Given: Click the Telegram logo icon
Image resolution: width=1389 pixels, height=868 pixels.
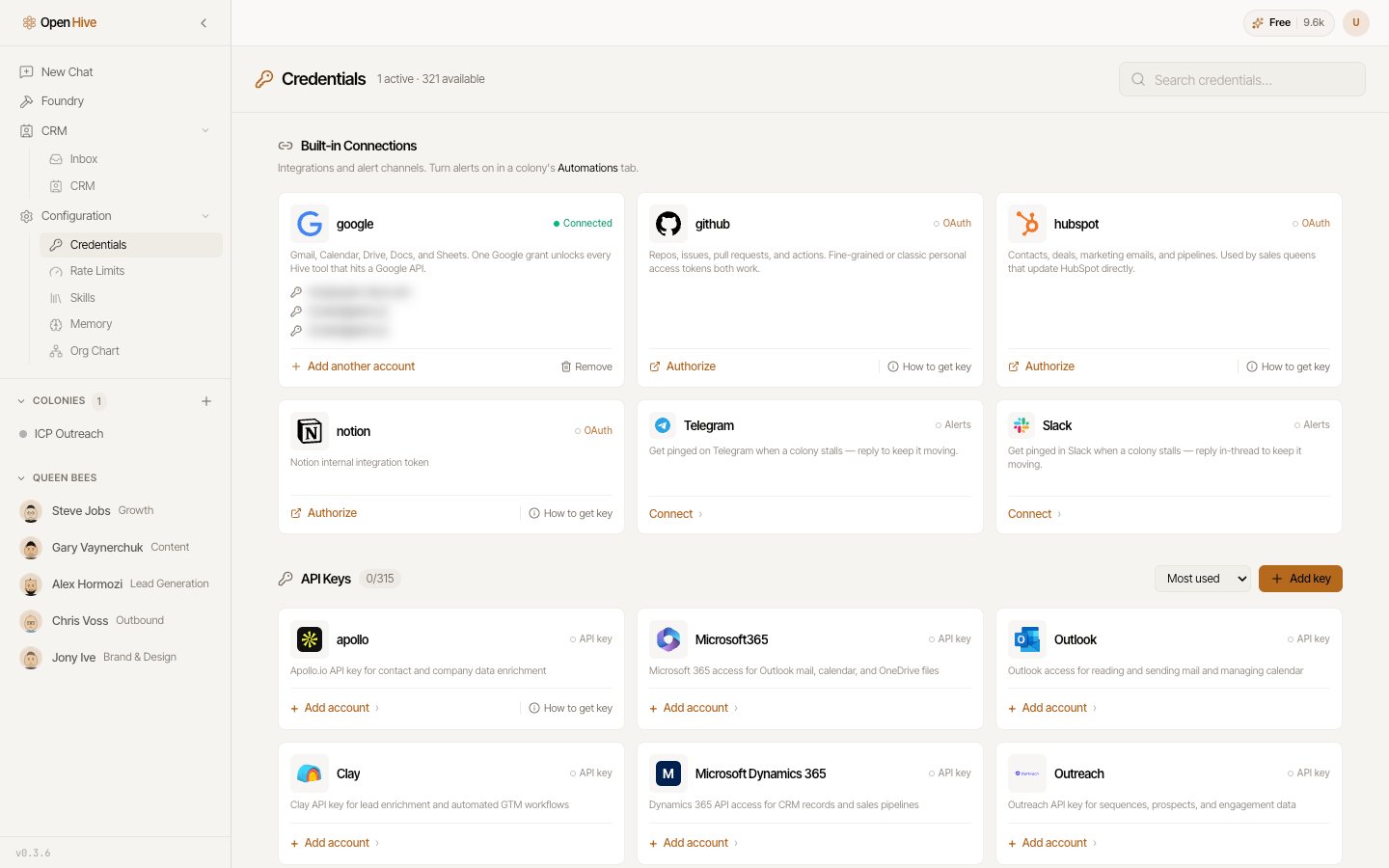Looking at the screenshot, I should pyautogui.click(x=663, y=425).
